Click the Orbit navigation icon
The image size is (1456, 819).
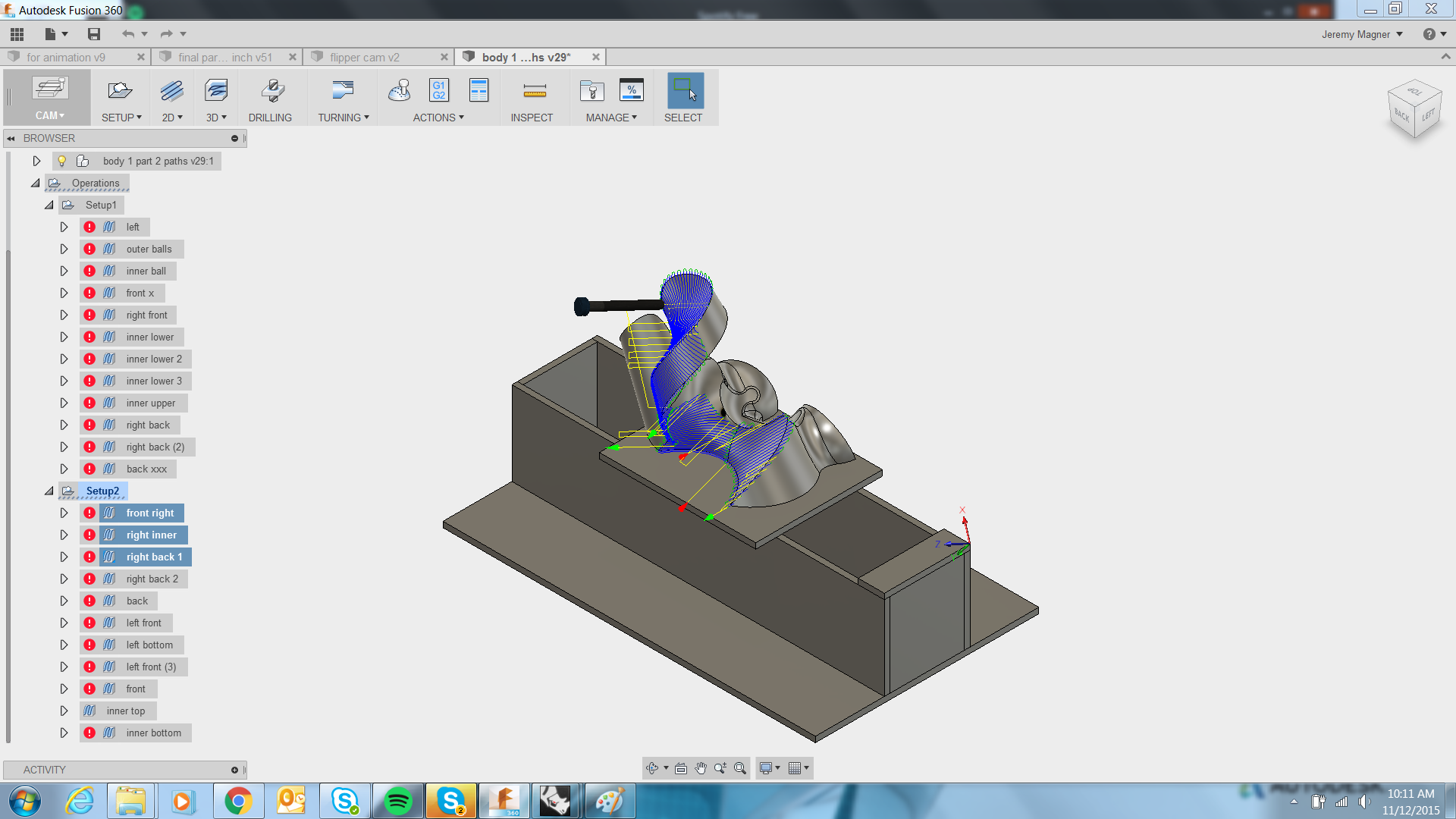[x=652, y=768]
